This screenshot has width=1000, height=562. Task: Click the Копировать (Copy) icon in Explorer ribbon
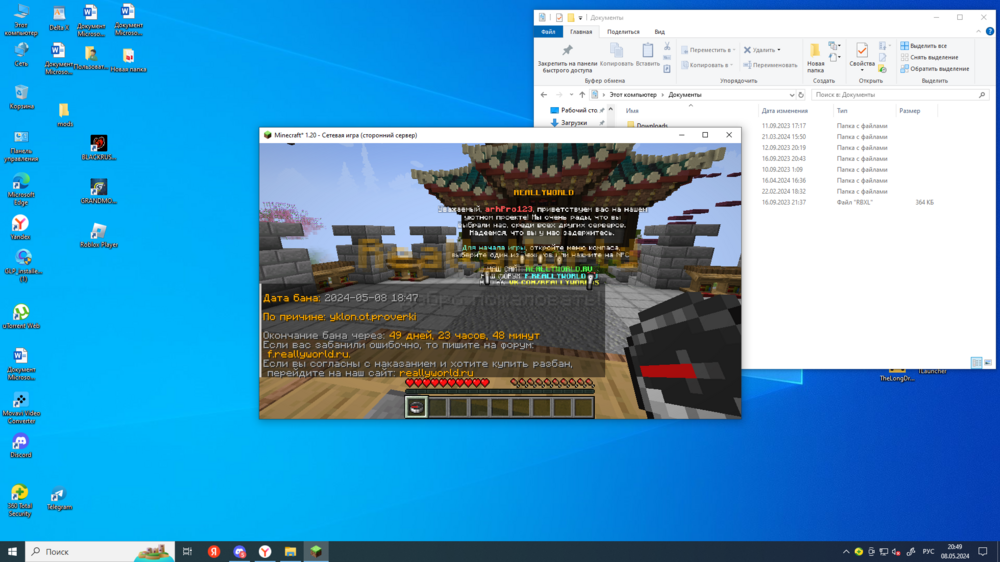(616, 50)
